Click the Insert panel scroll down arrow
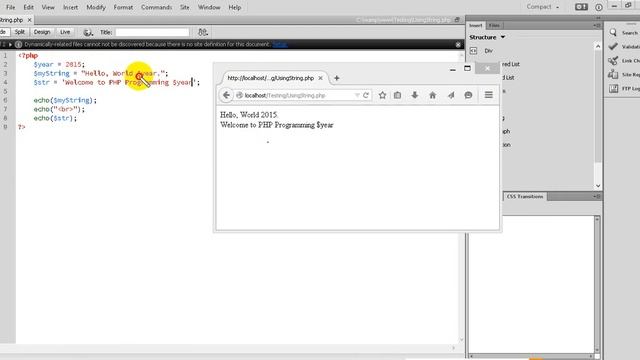Viewport: 640px width, 360px height. (598, 186)
